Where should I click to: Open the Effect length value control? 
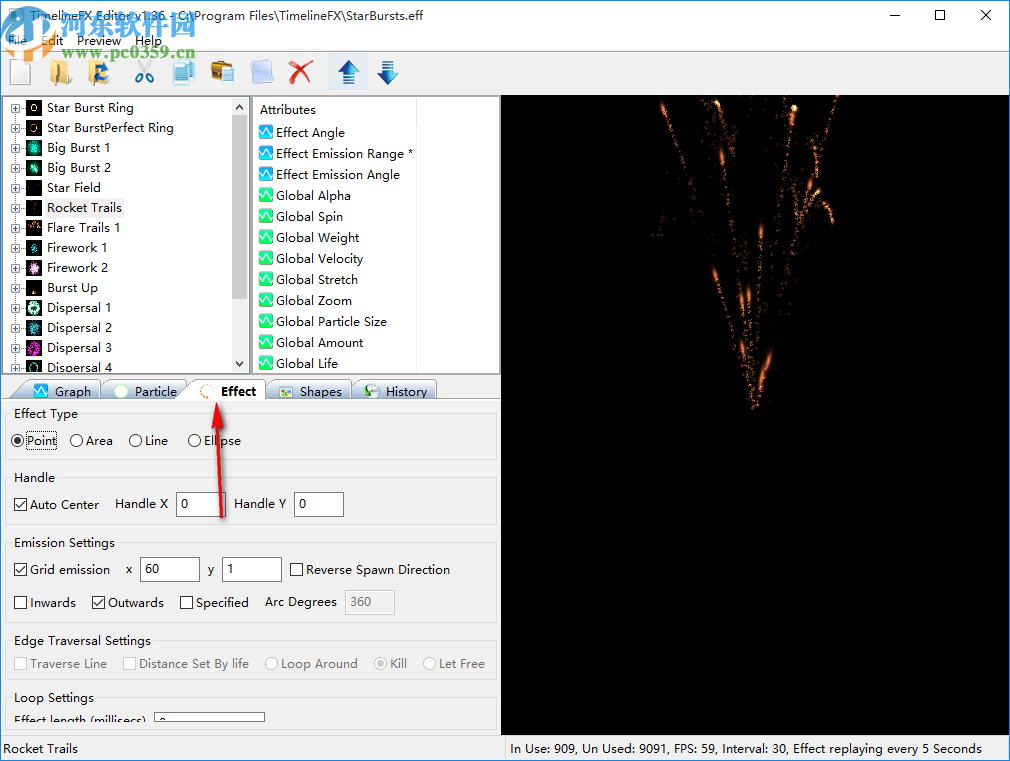pos(209,717)
